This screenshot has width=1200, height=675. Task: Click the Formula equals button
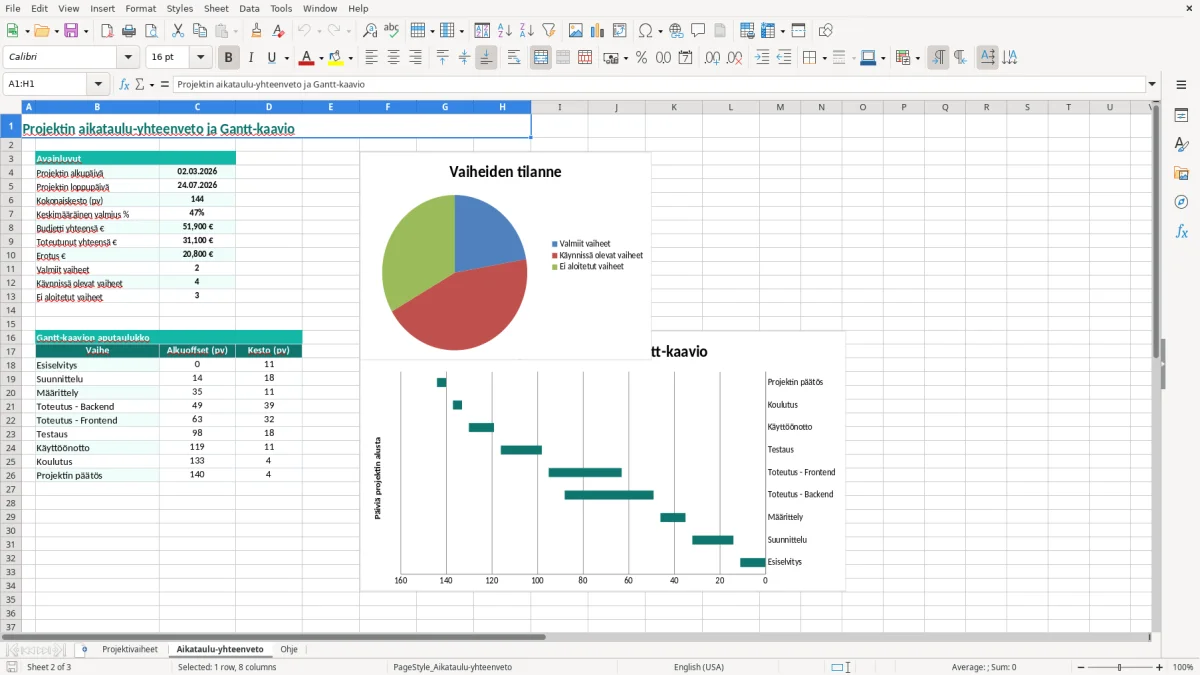(165, 85)
